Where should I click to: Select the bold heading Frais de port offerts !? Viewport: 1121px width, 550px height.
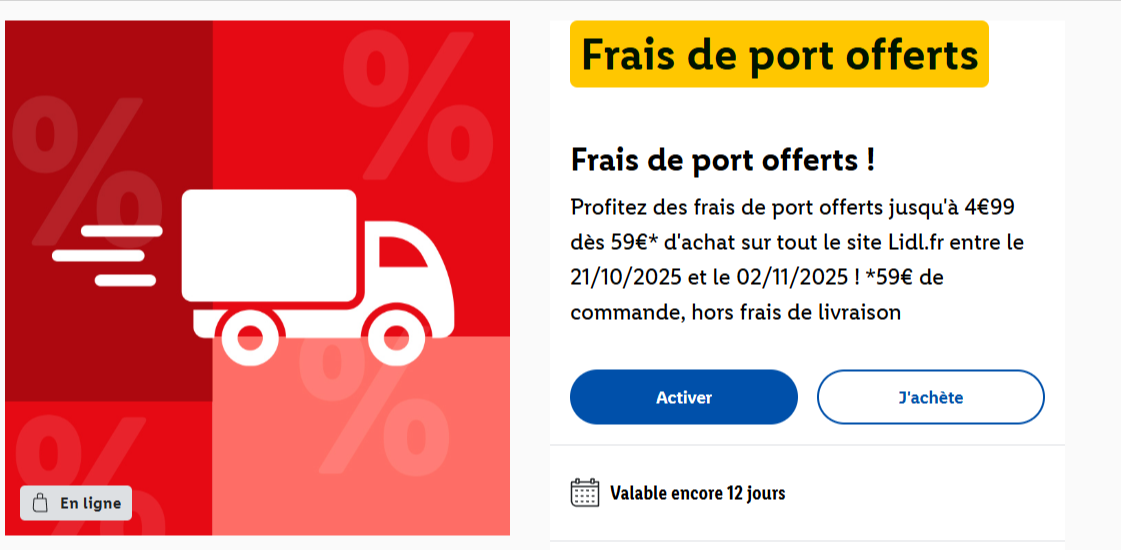(723, 160)
